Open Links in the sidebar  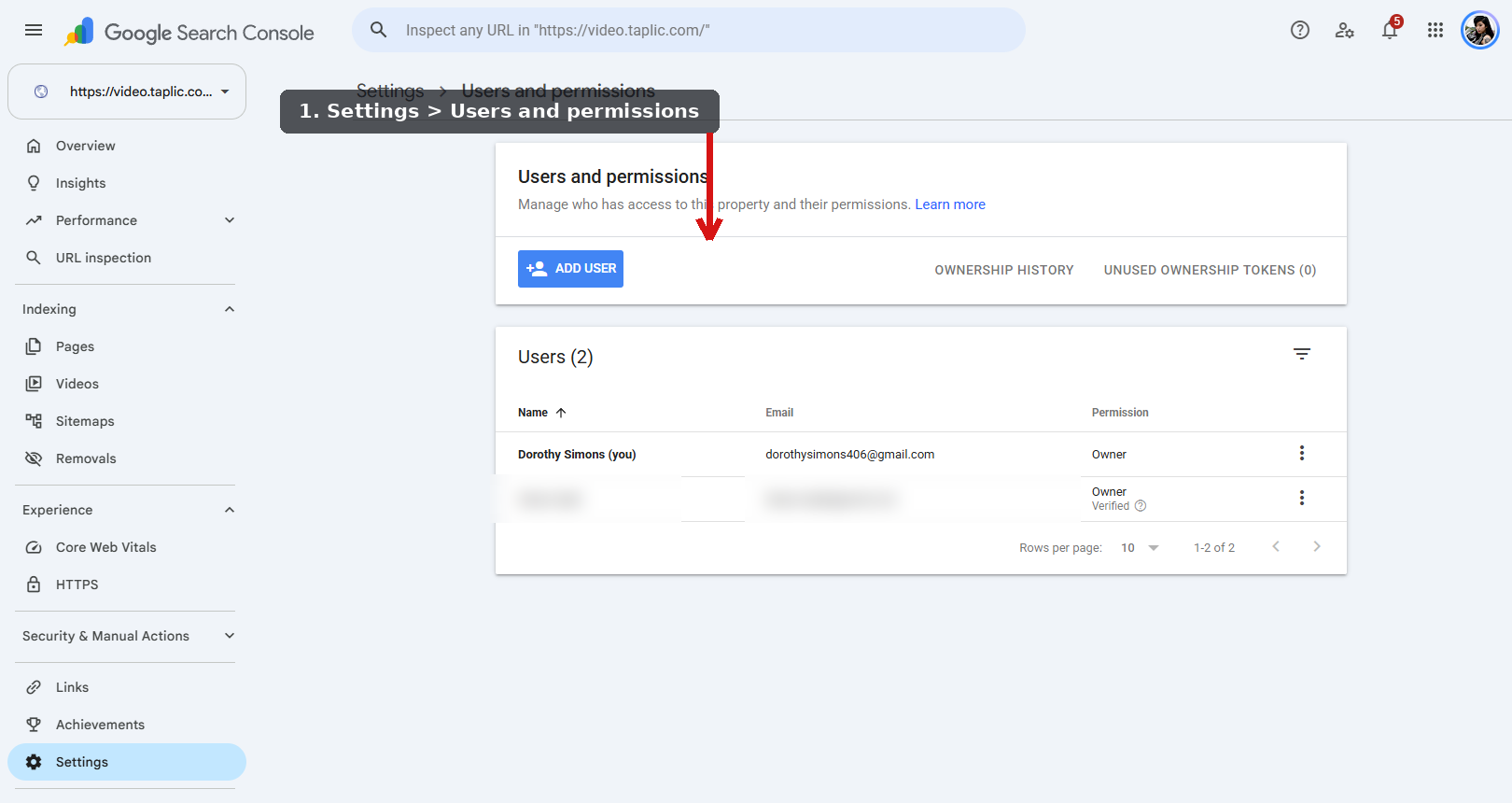tap(127, 687)
